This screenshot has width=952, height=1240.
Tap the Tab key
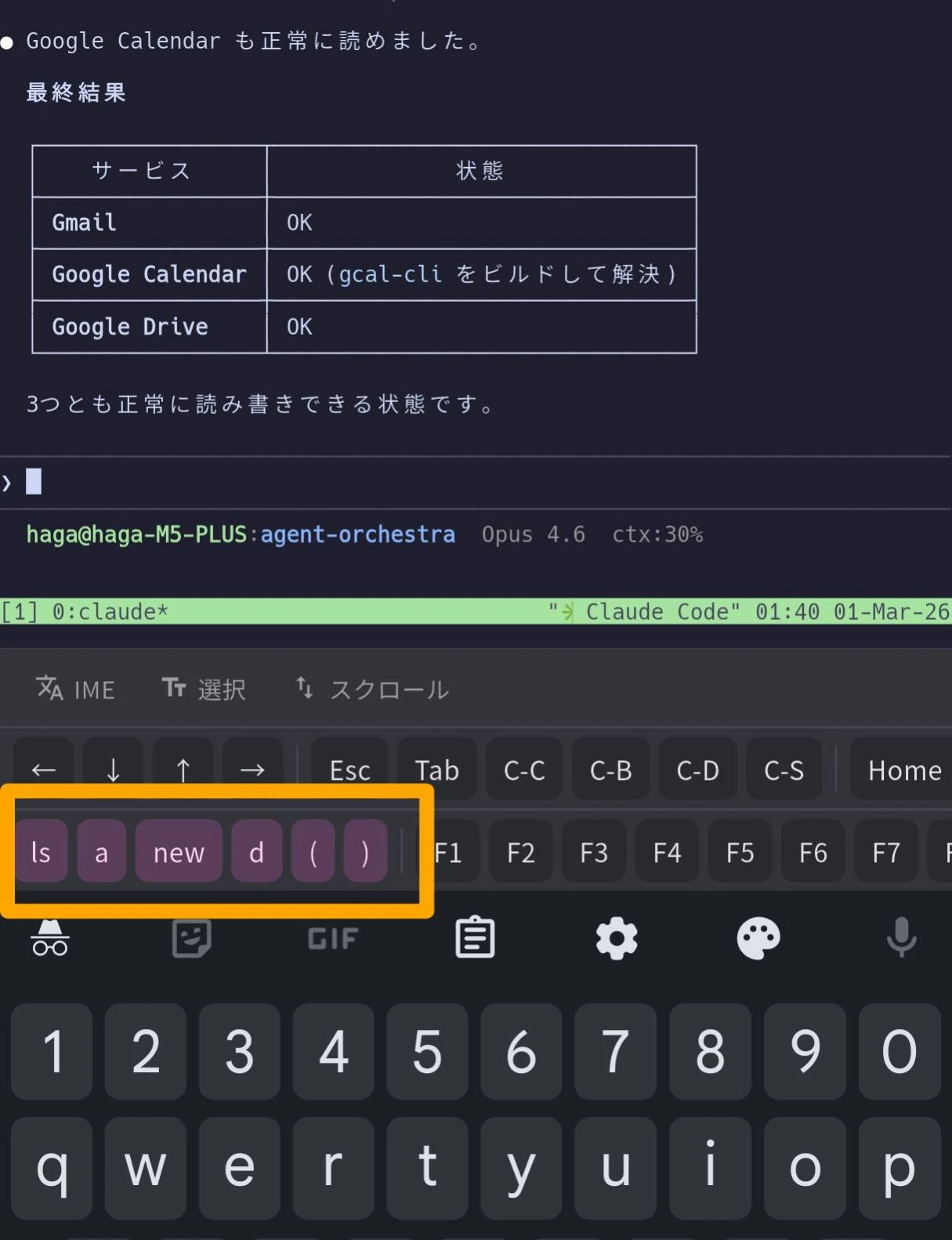[x=437, y=770]
